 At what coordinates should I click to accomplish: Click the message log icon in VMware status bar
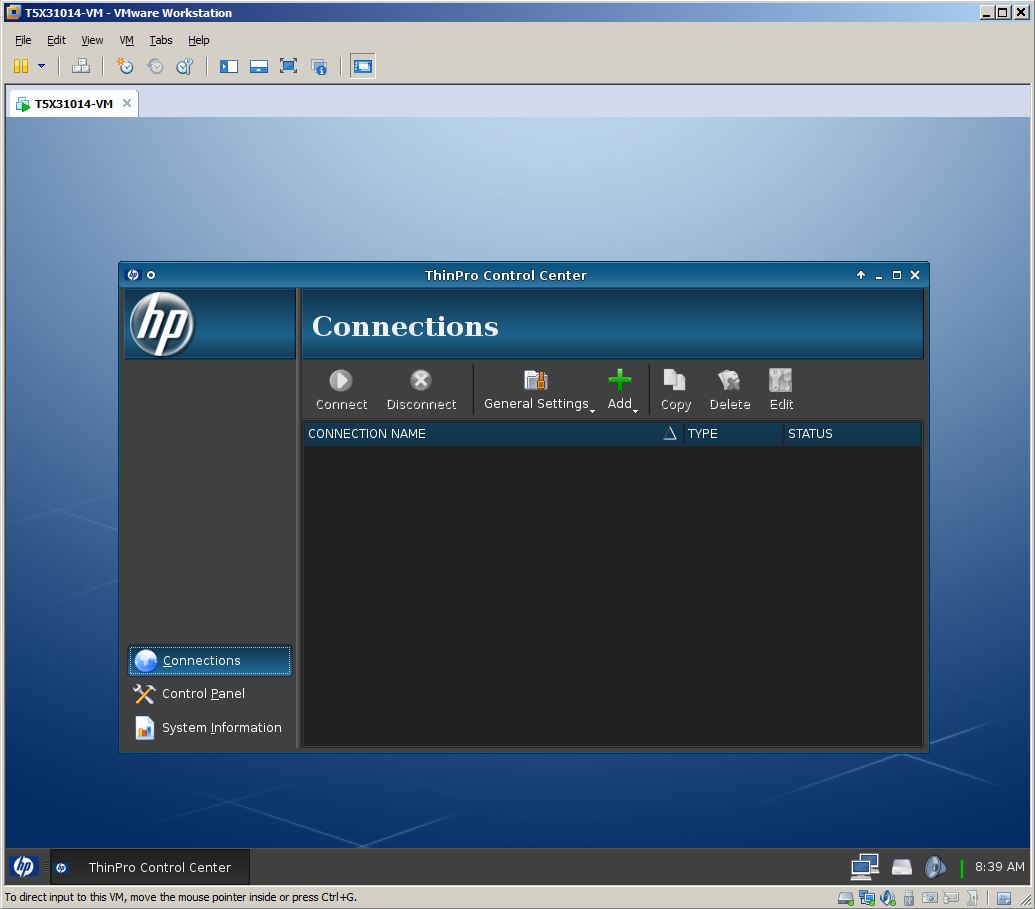click(1004, 898)
